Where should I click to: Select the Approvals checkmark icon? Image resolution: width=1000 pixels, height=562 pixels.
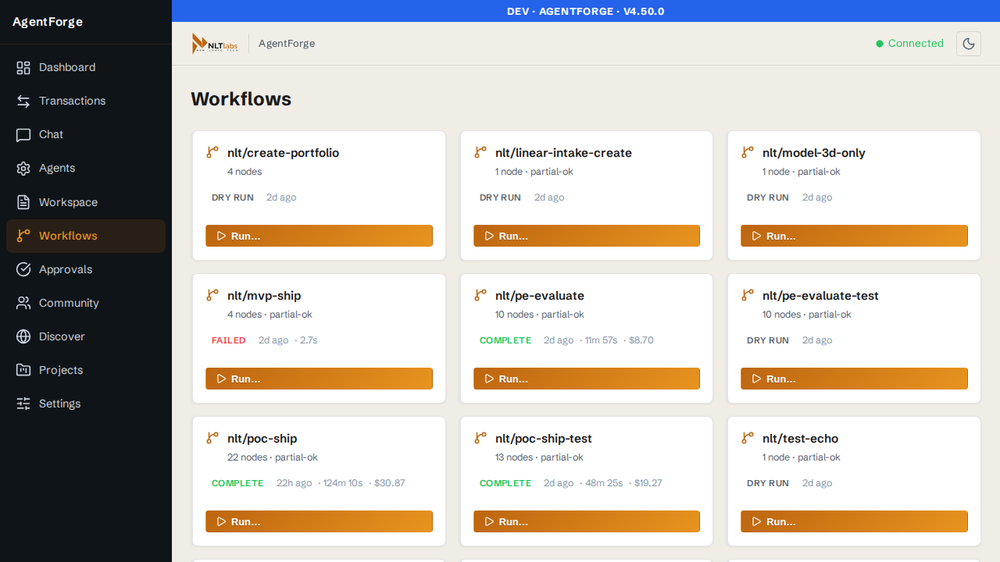[24, 269]
